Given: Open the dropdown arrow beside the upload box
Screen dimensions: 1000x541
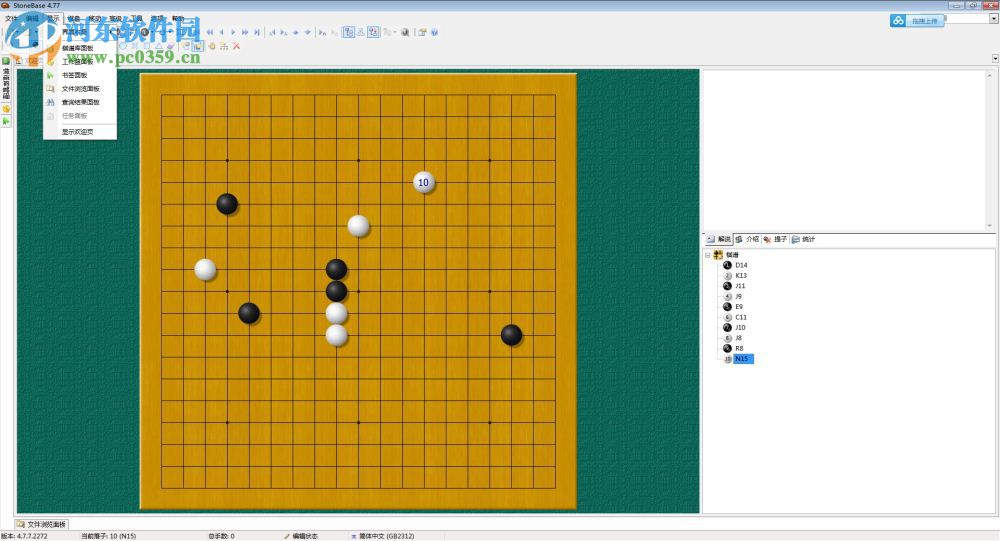Looking at the screenshot, I should pyautogui.click(x=994, y=19).
